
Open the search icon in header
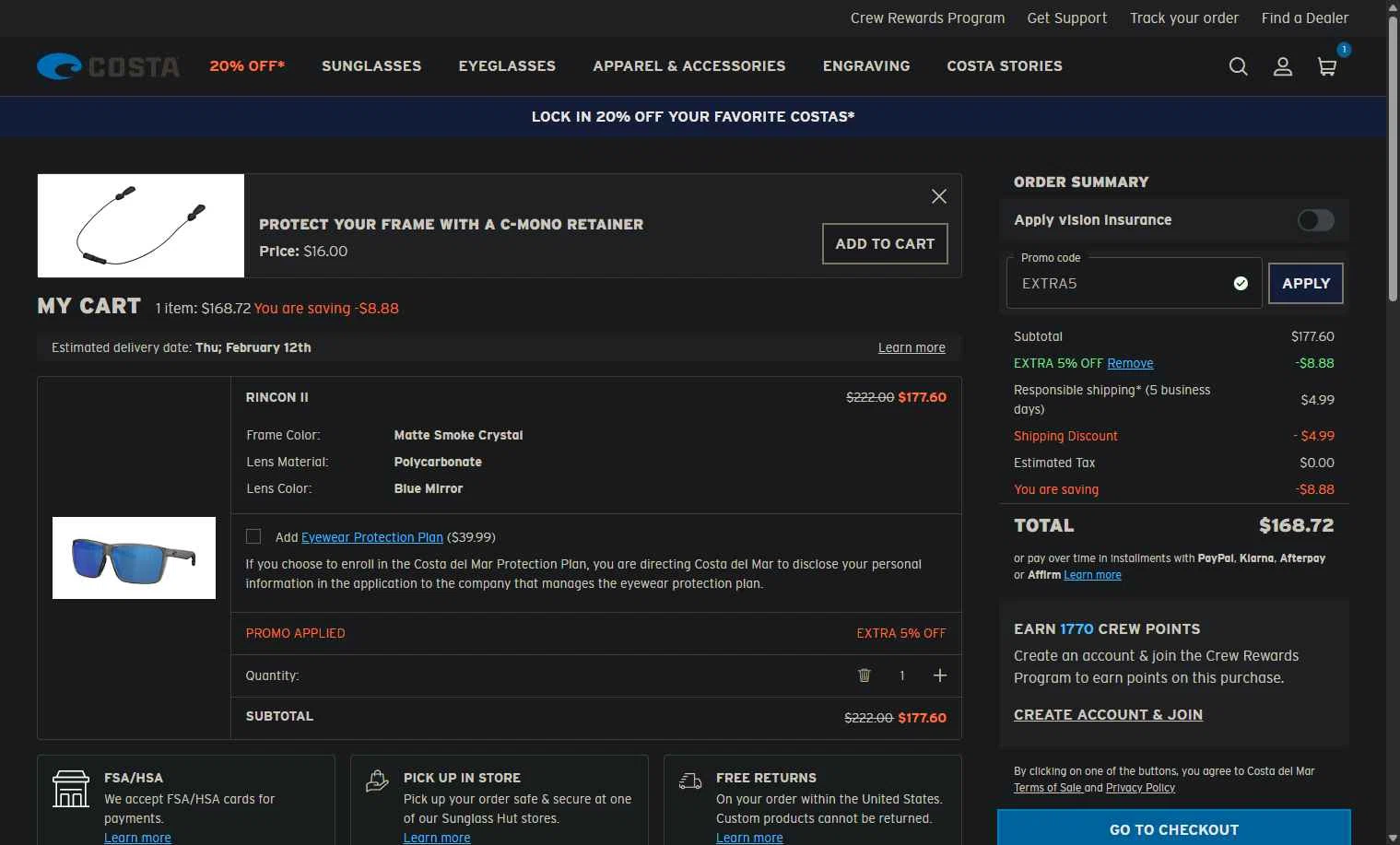tap(1238, 66)
